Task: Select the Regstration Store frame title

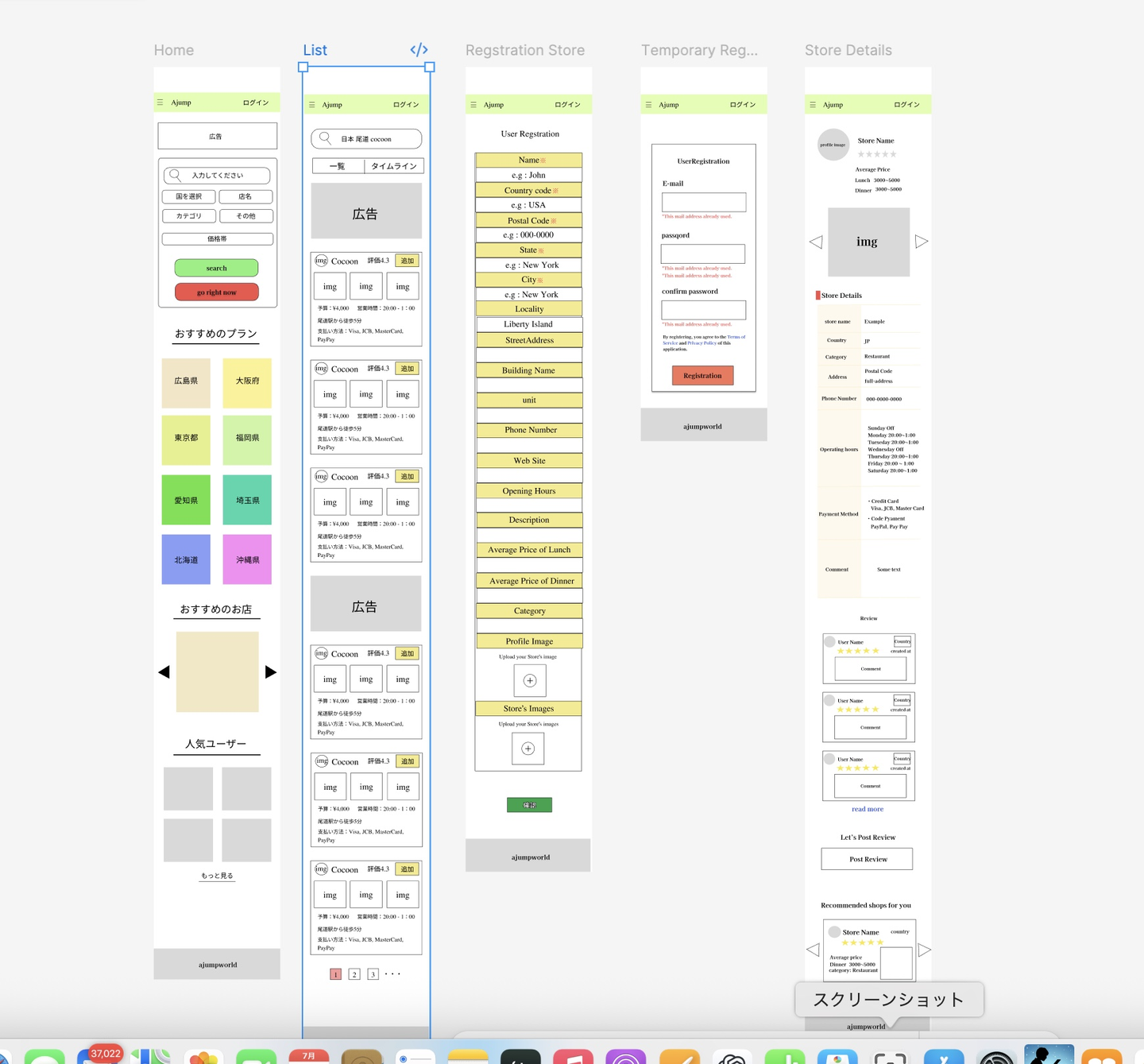Action: pos(525,50)
